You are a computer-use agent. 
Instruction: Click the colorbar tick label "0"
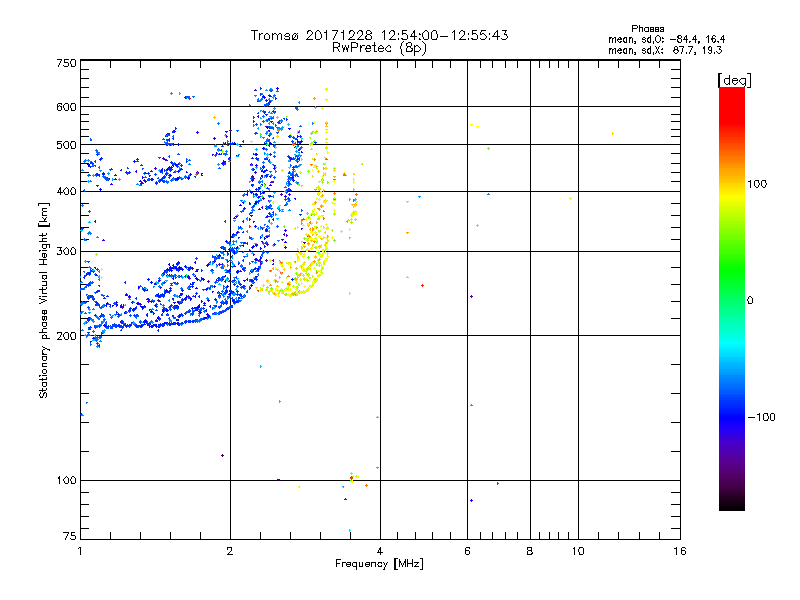pos(750,301)
